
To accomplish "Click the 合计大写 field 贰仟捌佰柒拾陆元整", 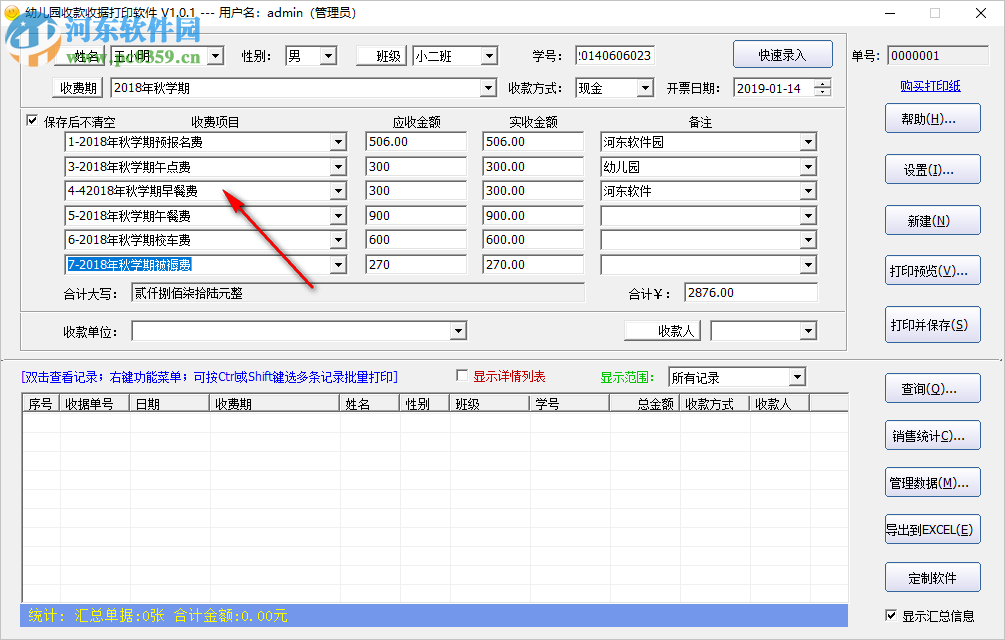I will tap(358, 293).
